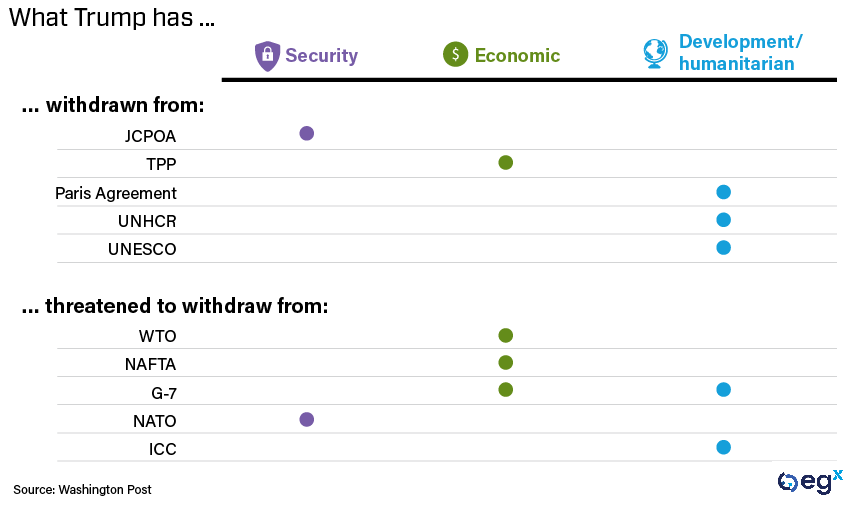This screenshot has width=853, height=505.
Task: Select the Security column header label
Action: (321, 56)
